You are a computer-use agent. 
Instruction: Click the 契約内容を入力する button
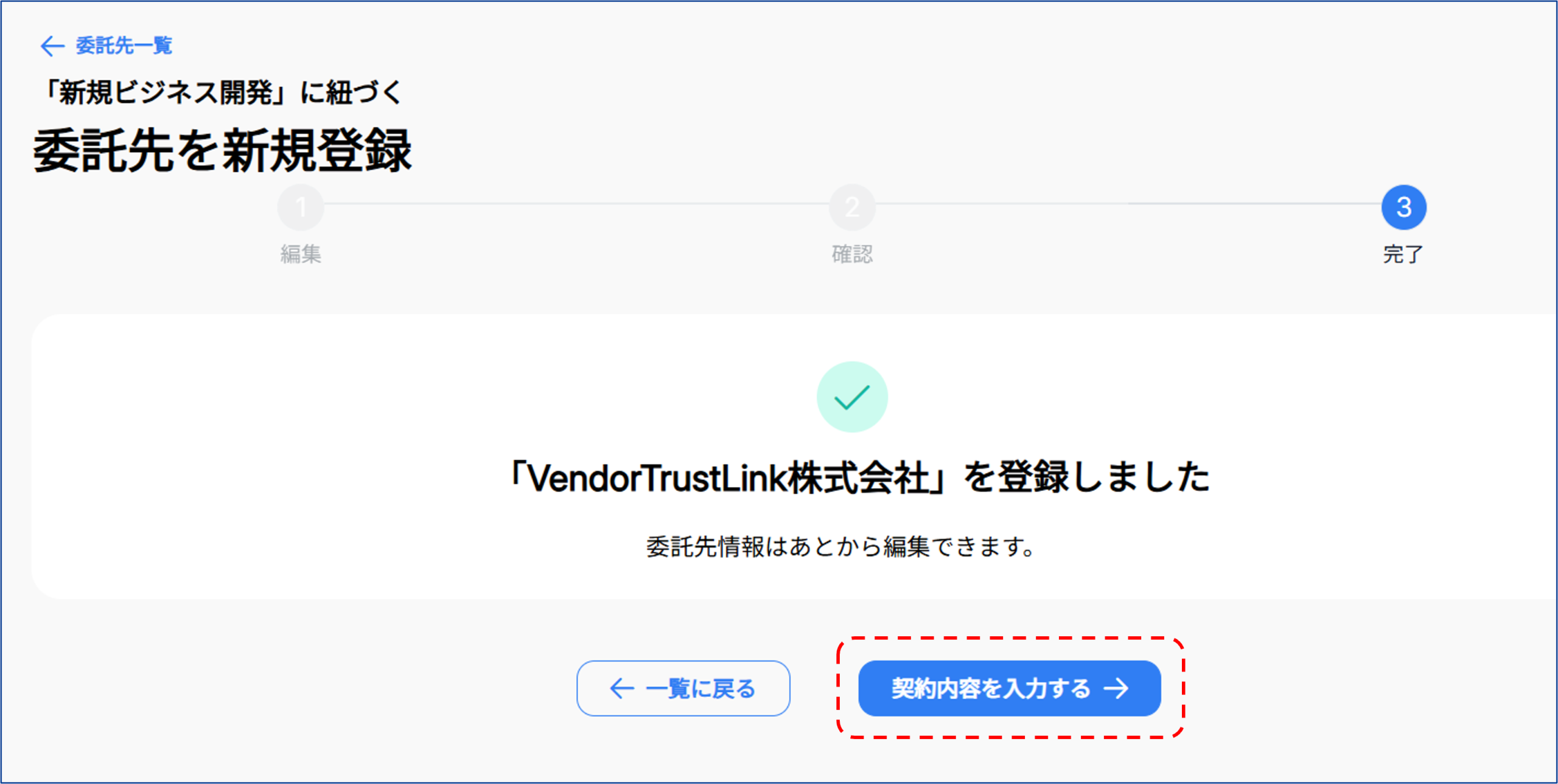[x=1010, y=688]
